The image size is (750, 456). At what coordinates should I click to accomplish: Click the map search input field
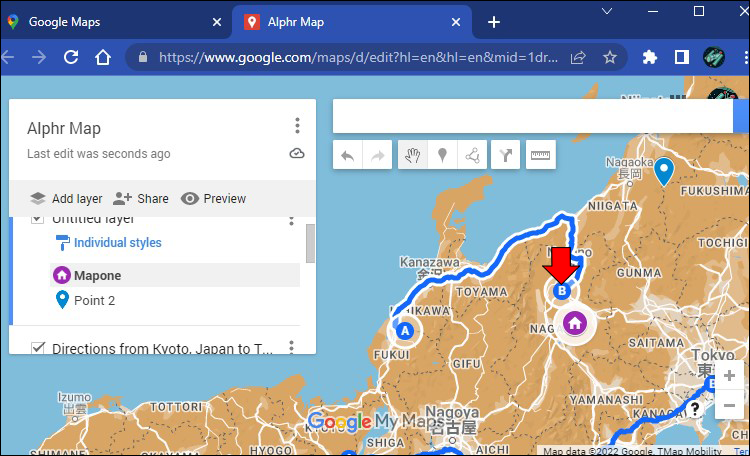(x=533, y=116)
